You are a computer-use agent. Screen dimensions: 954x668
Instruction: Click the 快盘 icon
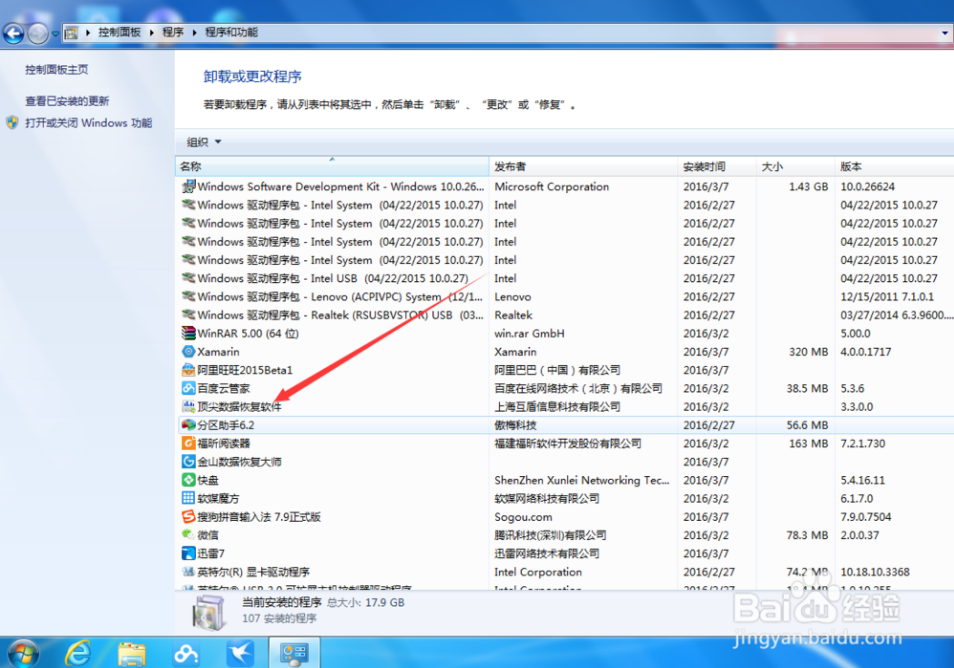[189, 480]
